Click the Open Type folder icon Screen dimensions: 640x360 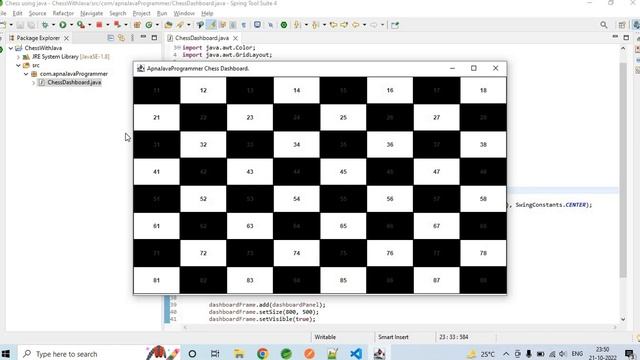coord(168,25)
